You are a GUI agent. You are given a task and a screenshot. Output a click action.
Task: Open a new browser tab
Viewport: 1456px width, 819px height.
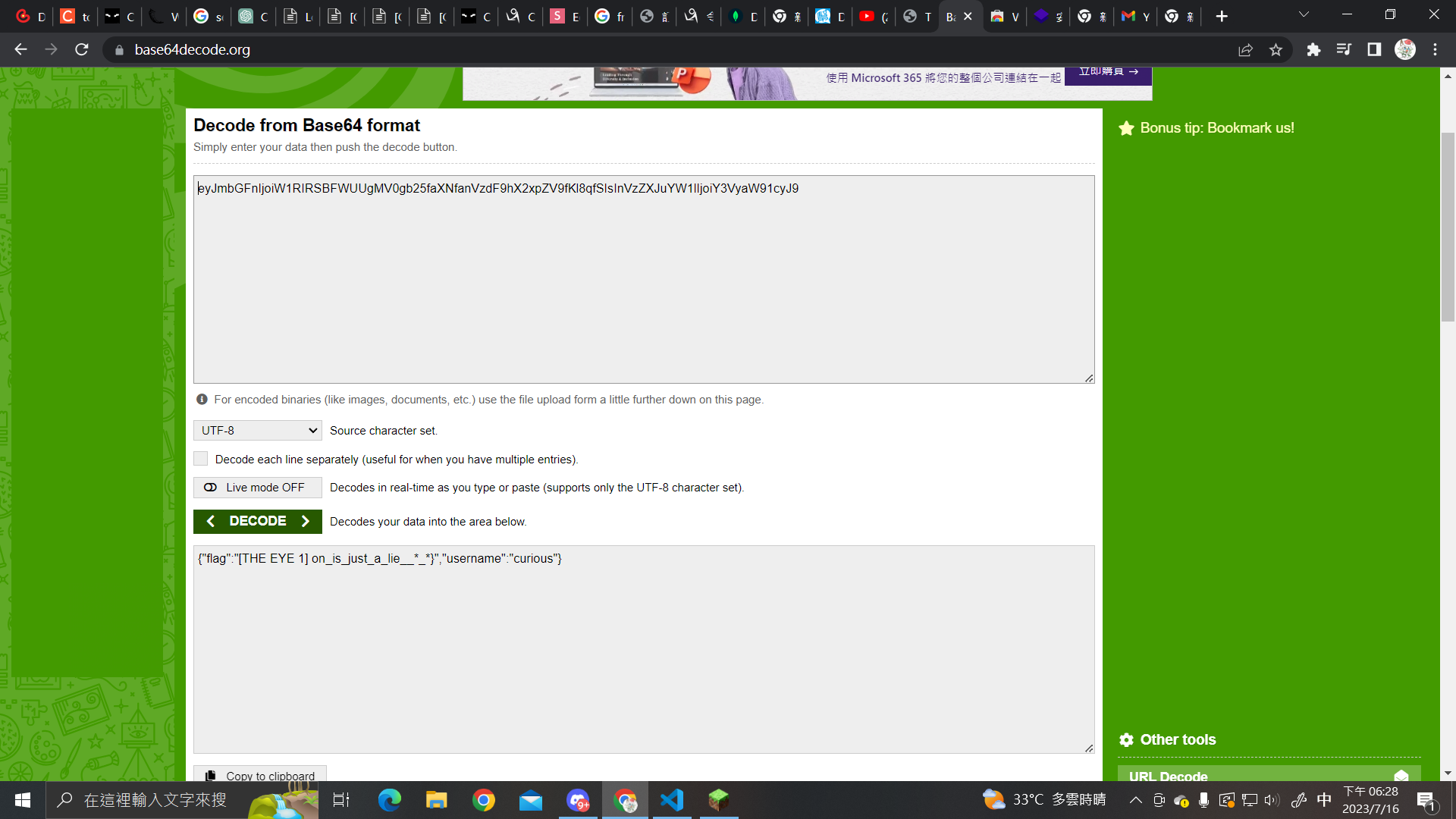1221,16
